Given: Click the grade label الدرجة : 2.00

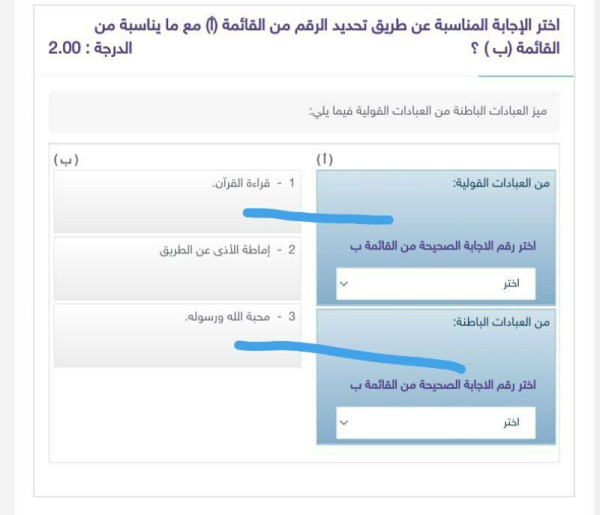Looking at the screenshot, I should pos(90,48).
